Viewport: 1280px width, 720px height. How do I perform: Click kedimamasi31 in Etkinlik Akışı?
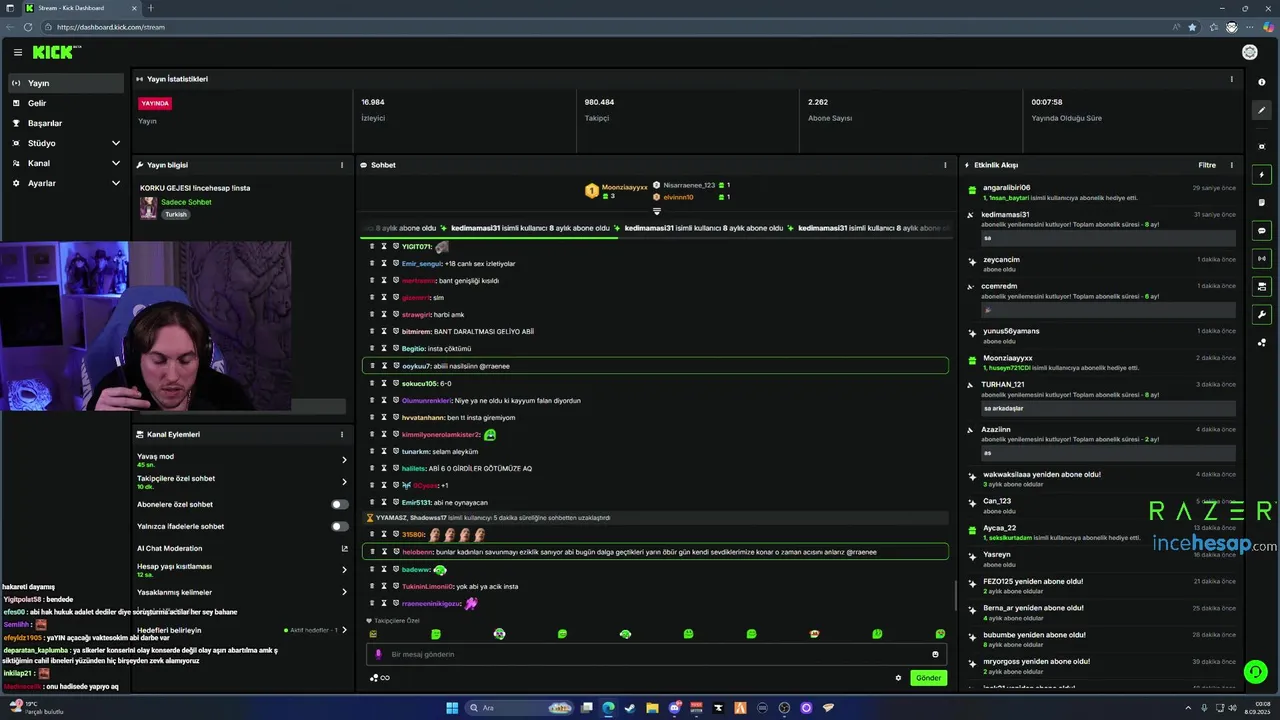coord(1005,214)
